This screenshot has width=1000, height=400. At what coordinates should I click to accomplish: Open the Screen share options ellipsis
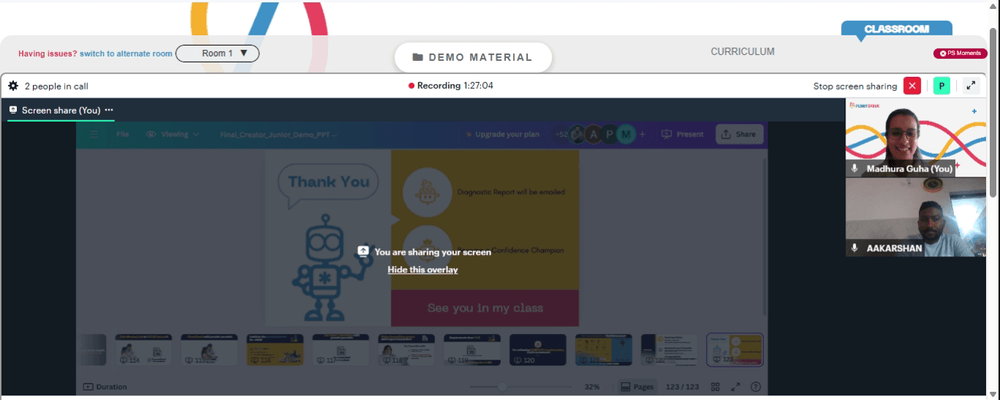[x=109, y=110]
